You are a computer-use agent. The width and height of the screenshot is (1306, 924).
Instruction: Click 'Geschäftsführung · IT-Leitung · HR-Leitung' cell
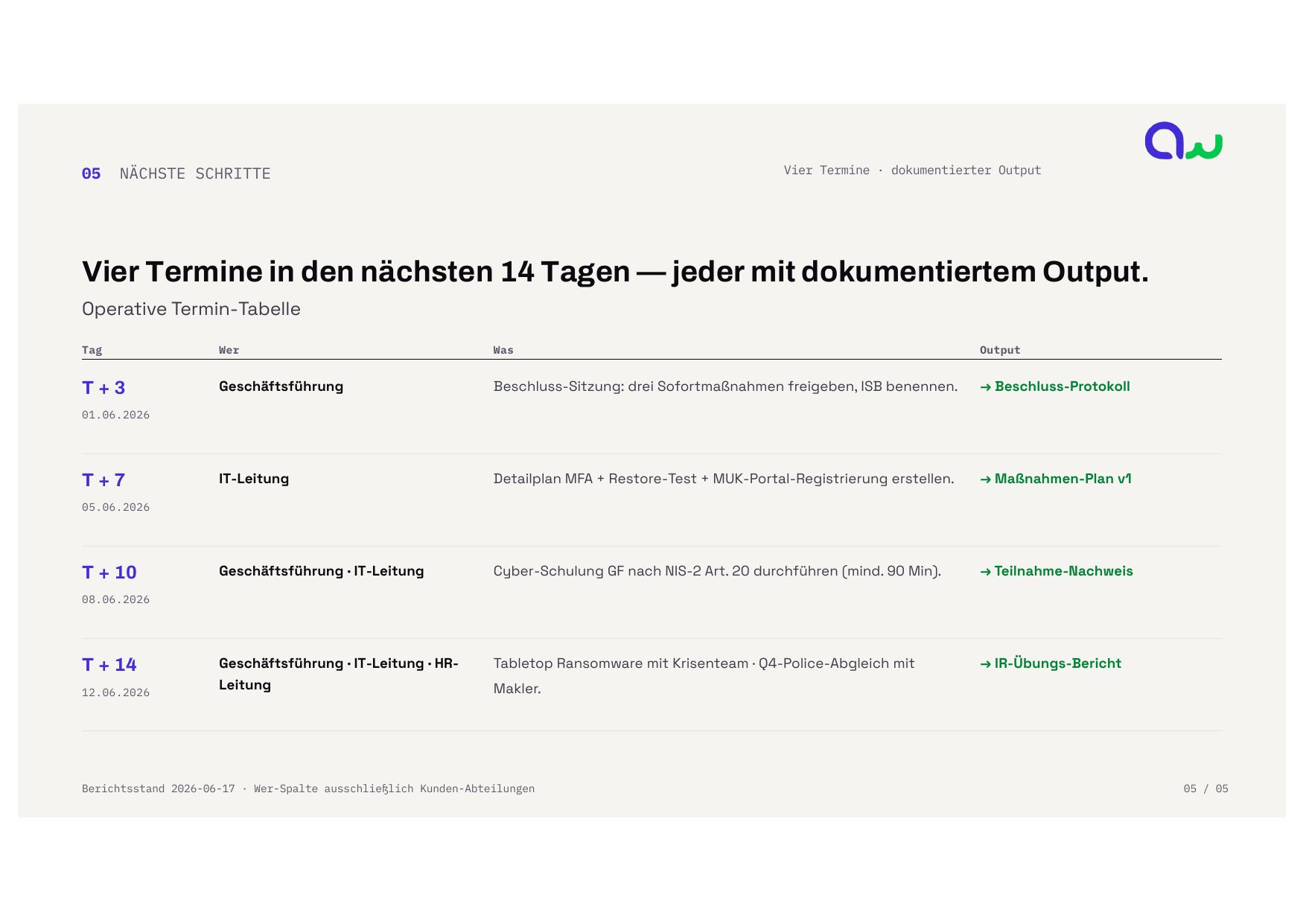tap(339, 674)
